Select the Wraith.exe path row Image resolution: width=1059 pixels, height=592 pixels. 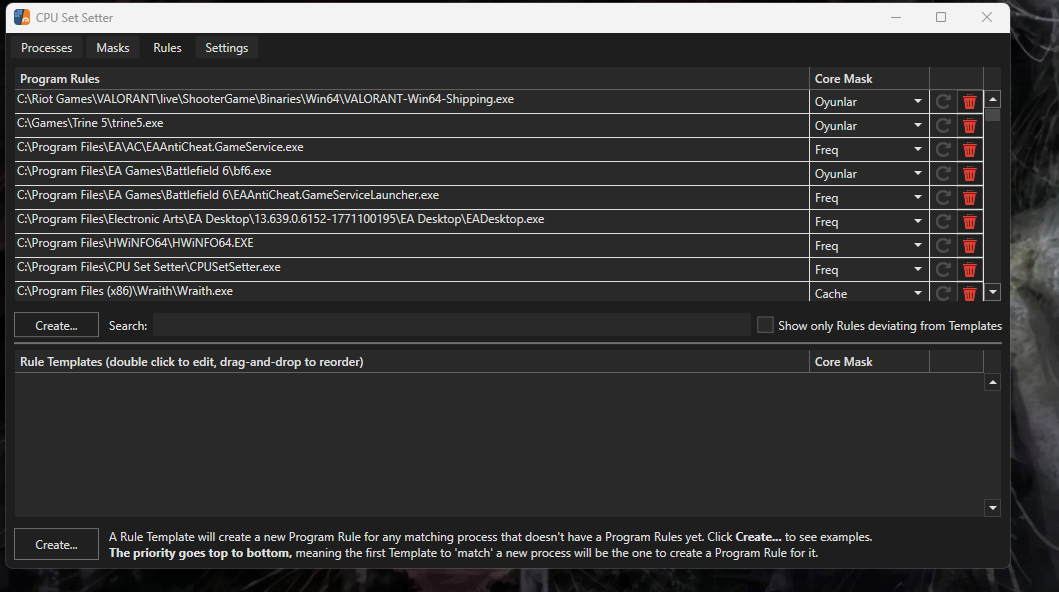(411, 292)
